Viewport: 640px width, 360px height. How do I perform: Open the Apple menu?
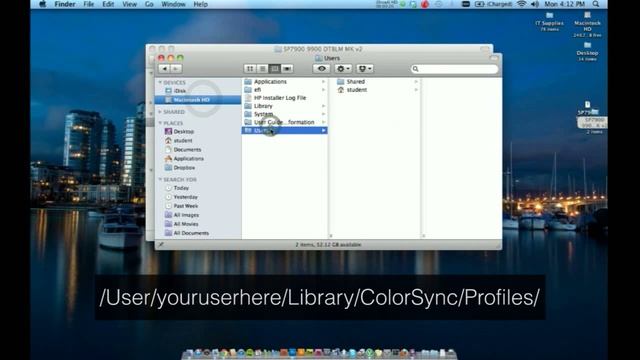42,4
